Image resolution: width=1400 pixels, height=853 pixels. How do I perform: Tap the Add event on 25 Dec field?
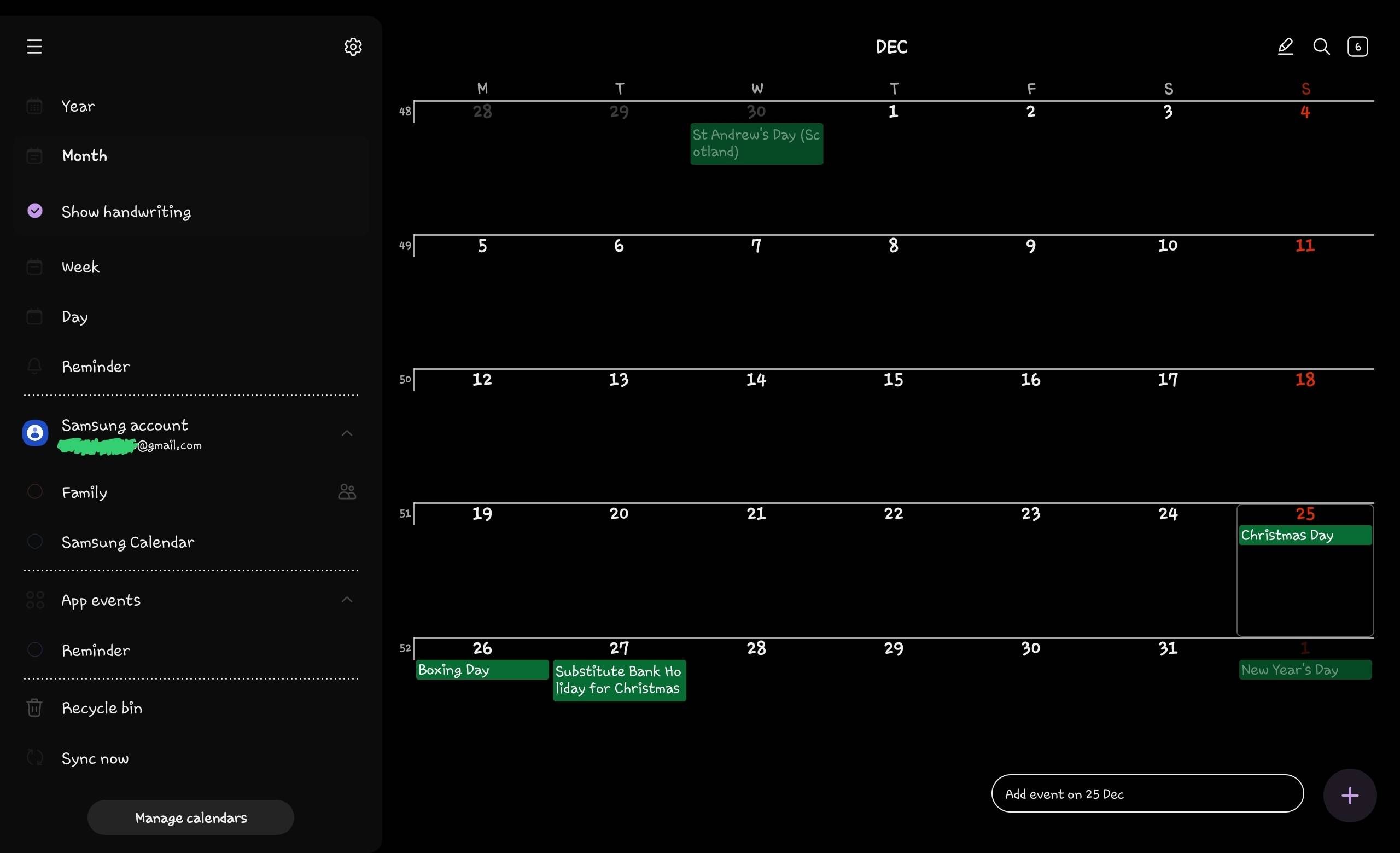pos(1147,794)
